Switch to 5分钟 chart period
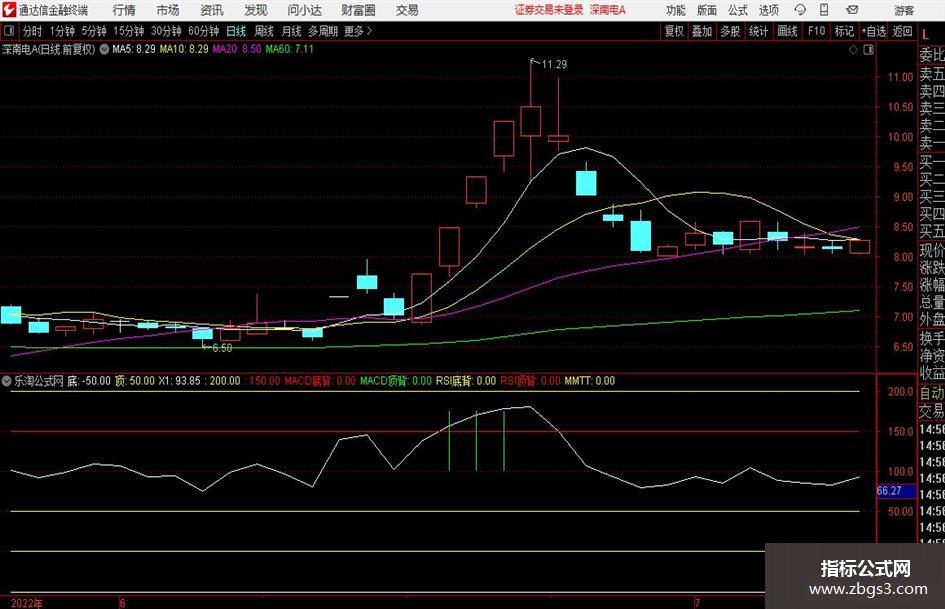The image size is (945, 609). pyautogui.click(x=93, y=31)
